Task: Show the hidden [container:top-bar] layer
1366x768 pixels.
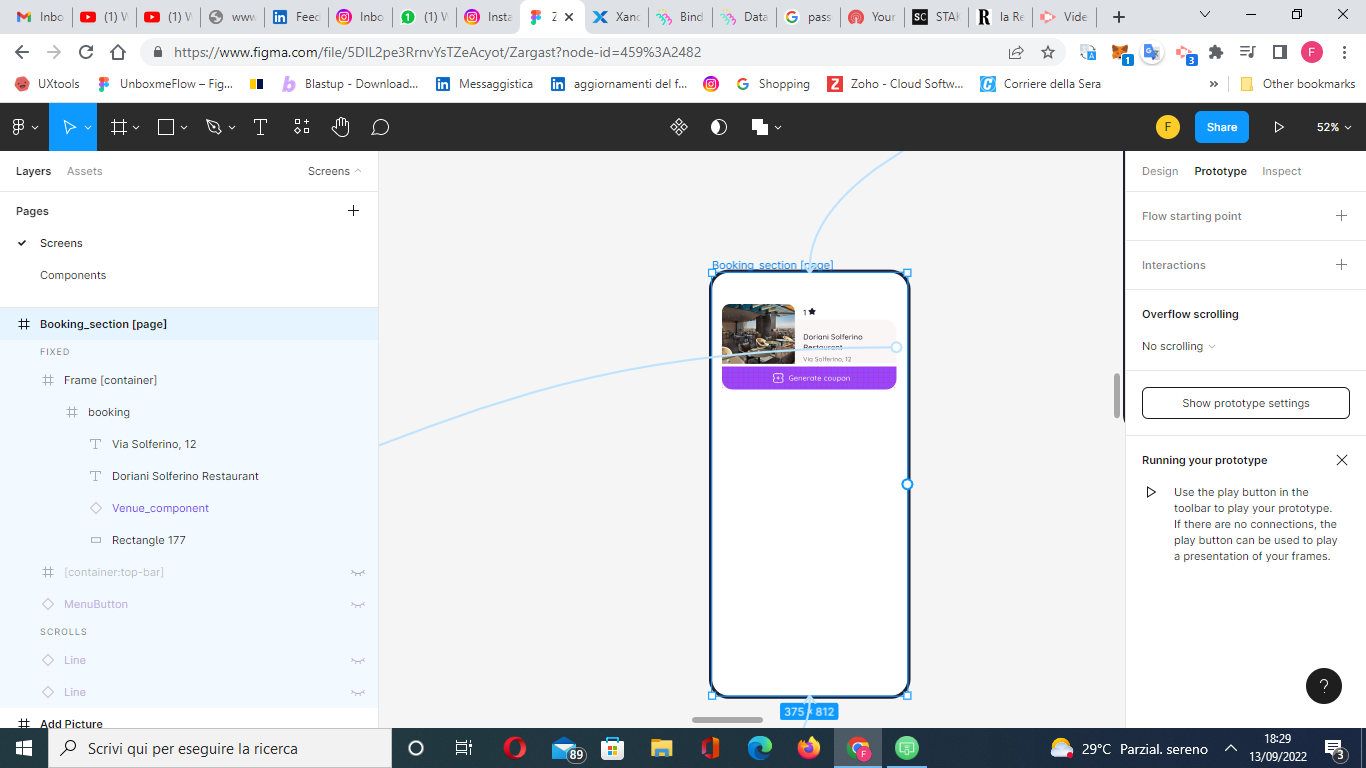Action: pyautogui.click(x=357, y=572)
